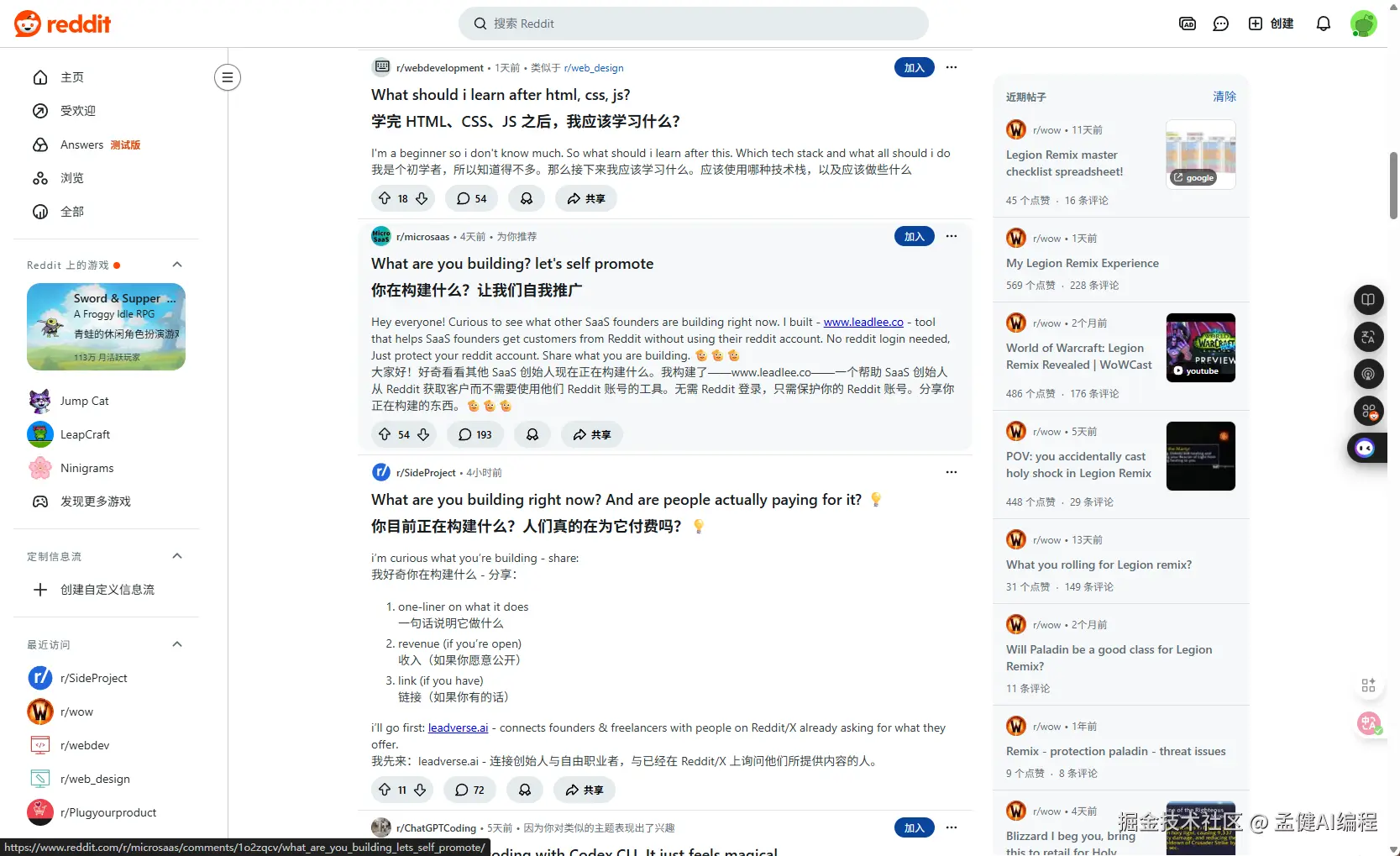This screenshot has height=856, width=1400.
Task: Downvote the 'learn after html, css, js' post
Action: click(x=422, y=198)
